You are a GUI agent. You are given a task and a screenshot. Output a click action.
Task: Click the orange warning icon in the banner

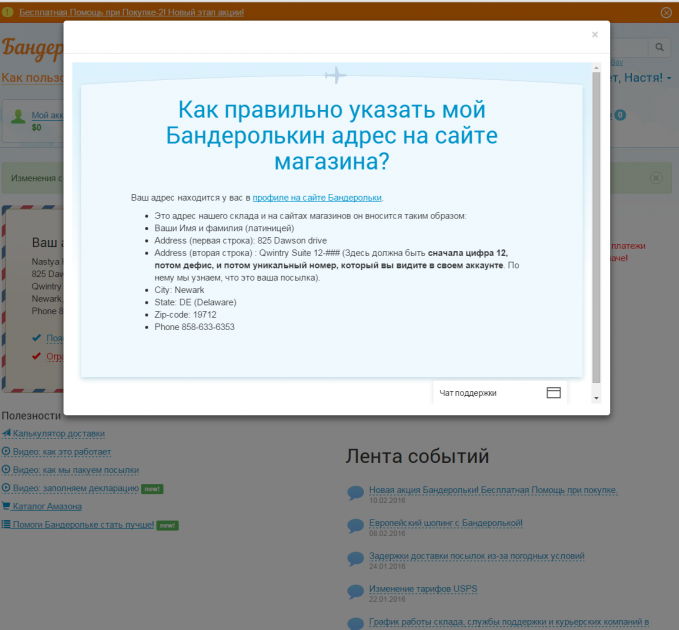click(x=8, y=12)
